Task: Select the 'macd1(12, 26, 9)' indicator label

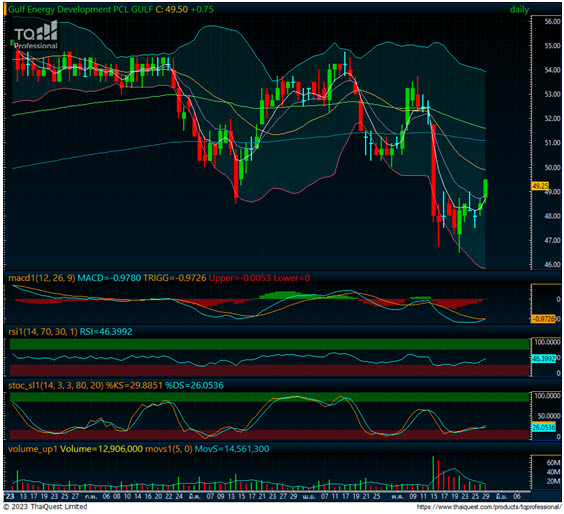Action: point(42,278)
